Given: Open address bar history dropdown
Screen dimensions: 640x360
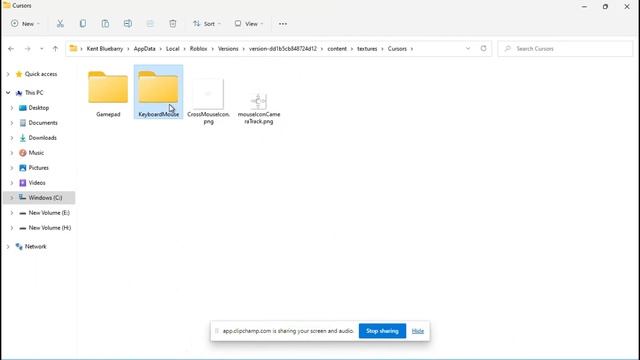Looking at the screenshot, I should tap(468, 48).
